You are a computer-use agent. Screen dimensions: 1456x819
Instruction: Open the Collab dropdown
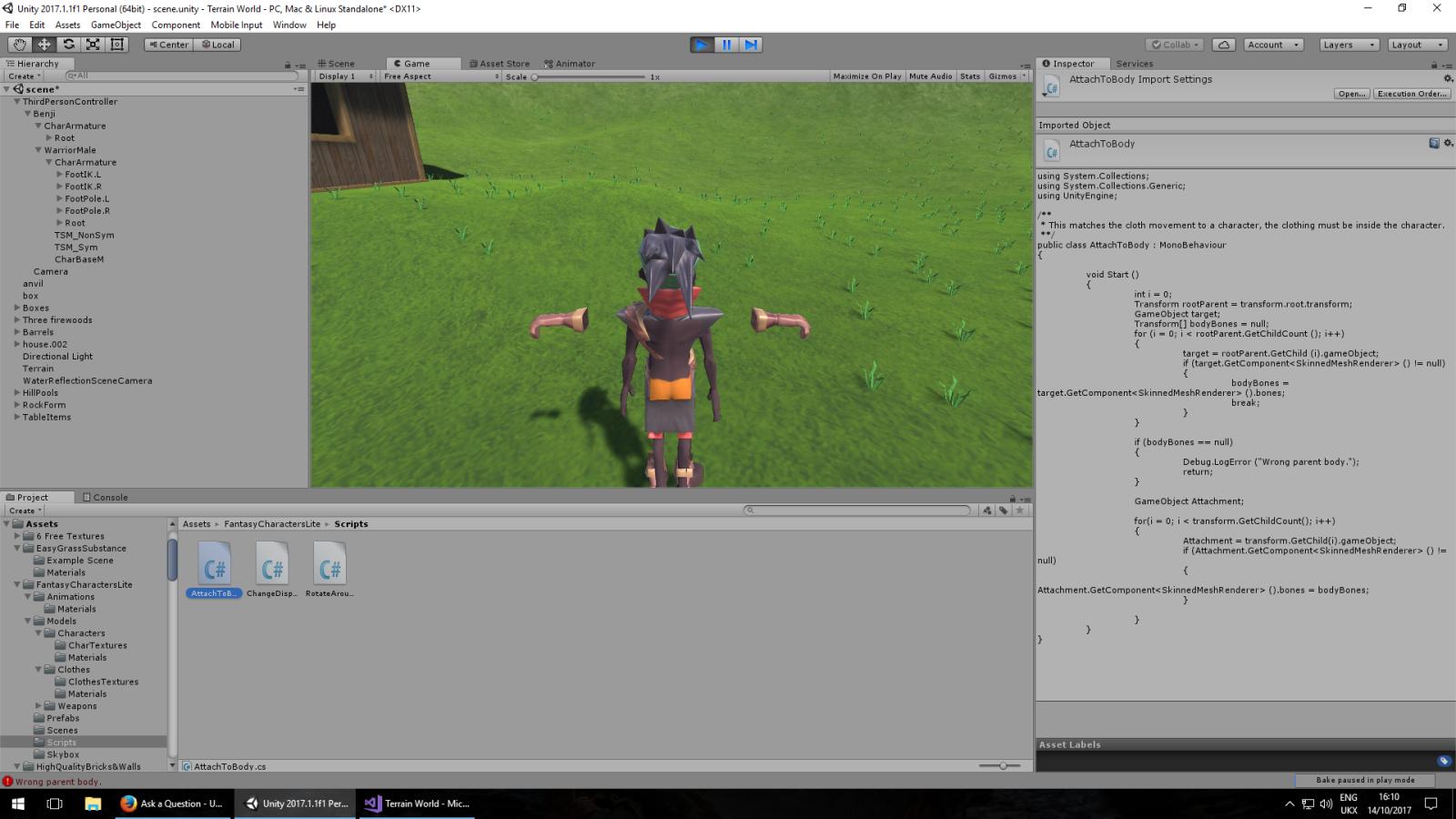[x=1175, y=45]
